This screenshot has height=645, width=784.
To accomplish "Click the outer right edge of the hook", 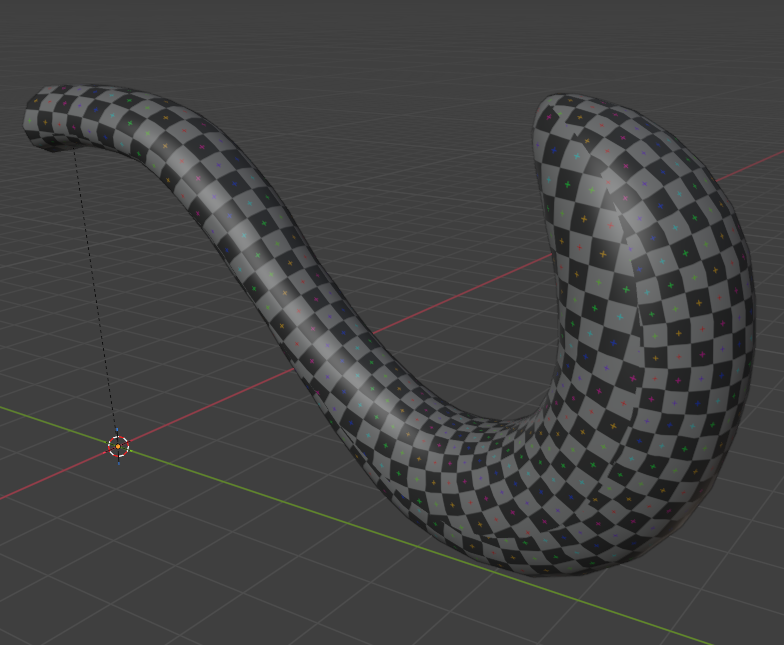I will pos(745,300).
